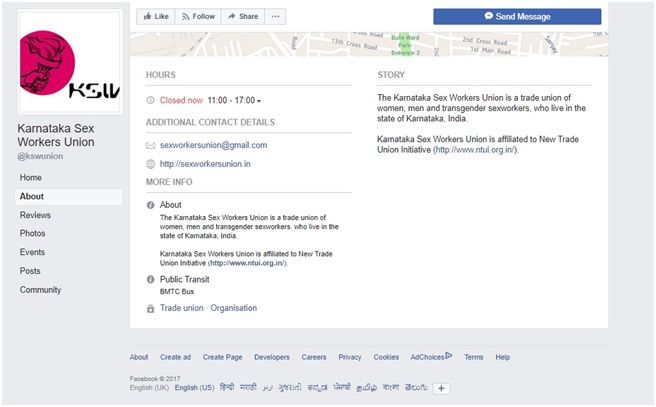Click the envelope icon beside the email
Viewport: 656px width, 407px height.
click(x=150, y=145)
